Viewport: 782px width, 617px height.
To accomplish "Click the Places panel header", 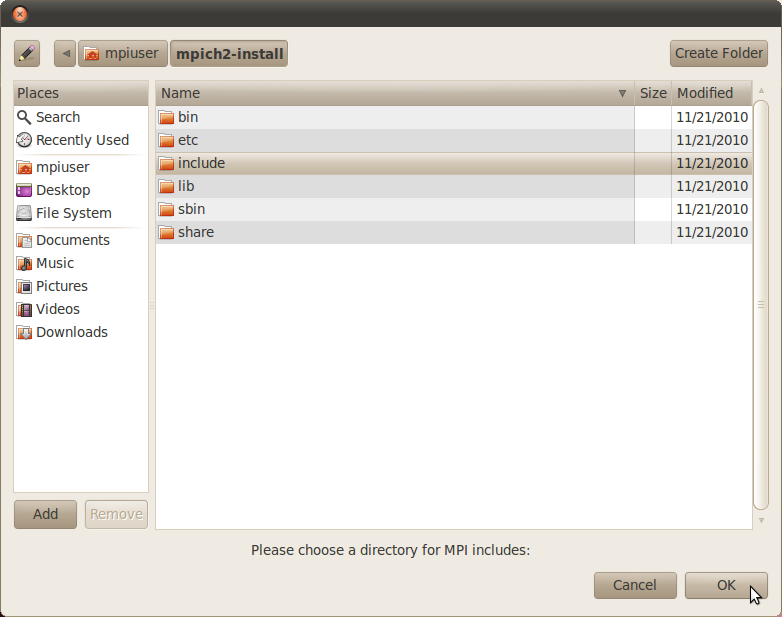I will 81,93.
